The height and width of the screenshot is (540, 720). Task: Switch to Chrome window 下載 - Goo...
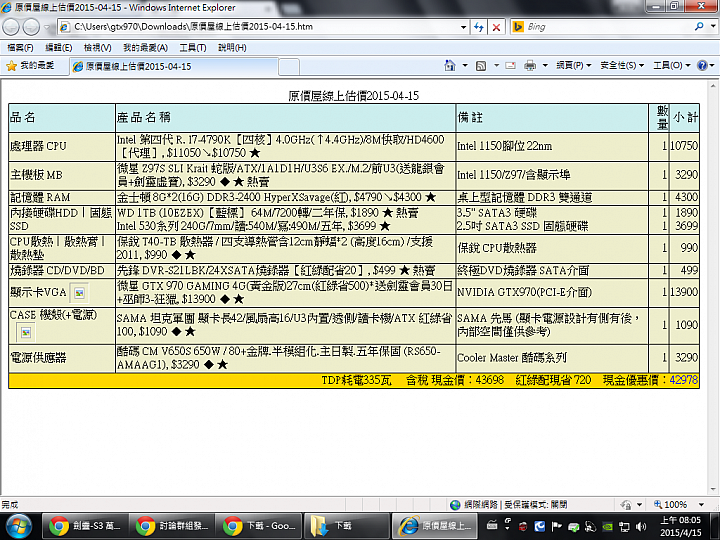pos(259,526)
